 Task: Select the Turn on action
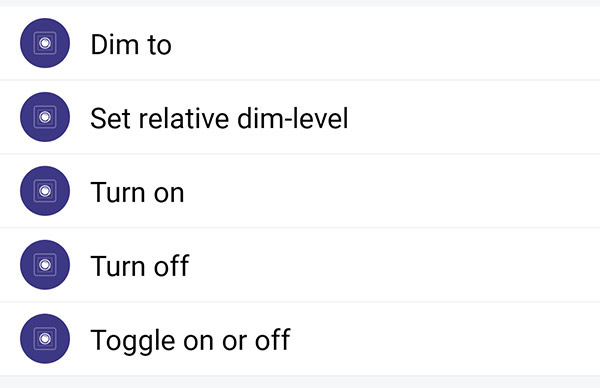coord(300,191)
